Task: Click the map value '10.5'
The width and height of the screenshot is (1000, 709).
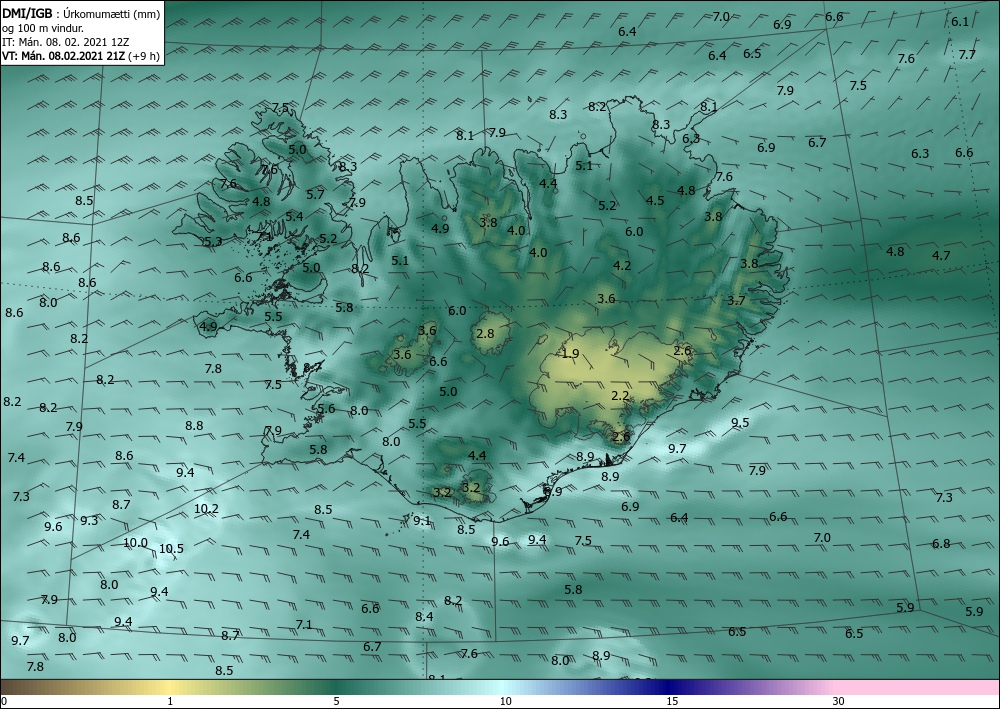Action: [171, 549]
